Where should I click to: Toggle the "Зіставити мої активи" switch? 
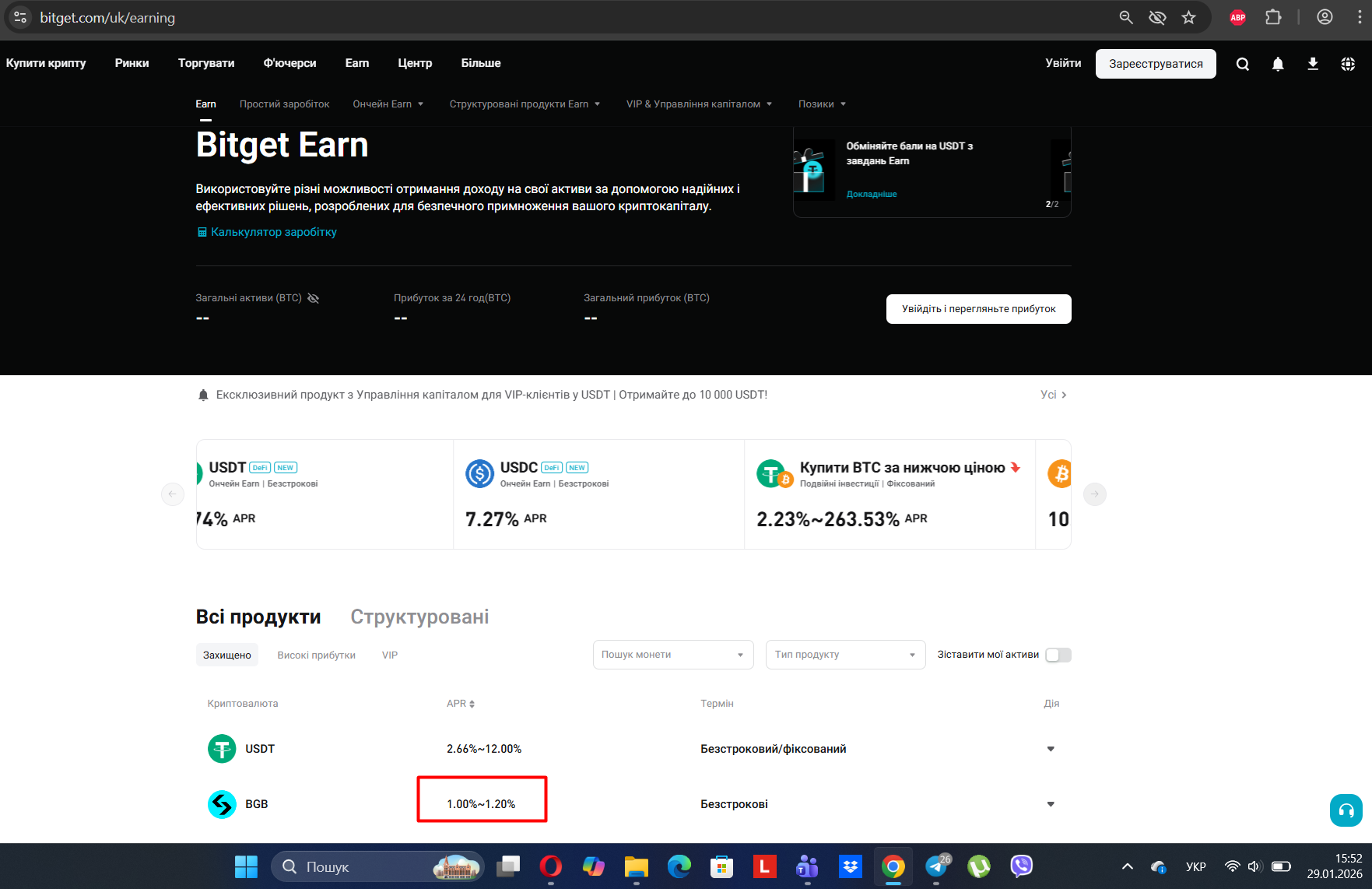coord(1058,655)
